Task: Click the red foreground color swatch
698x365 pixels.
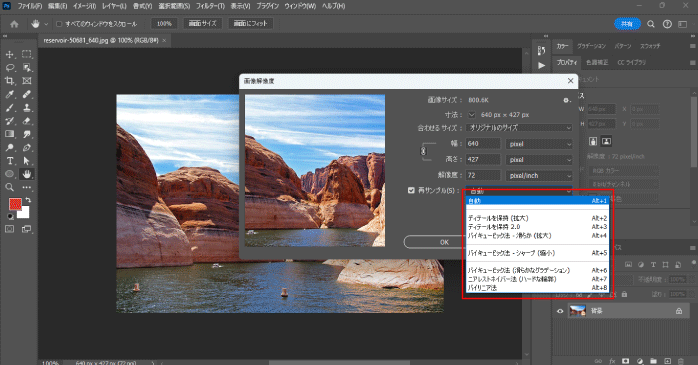Action: click(x=15, y=204)
